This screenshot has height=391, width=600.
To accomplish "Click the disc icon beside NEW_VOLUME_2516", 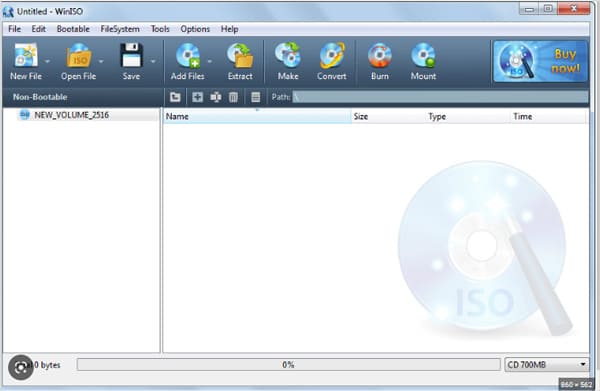I will tap(24, 115).
